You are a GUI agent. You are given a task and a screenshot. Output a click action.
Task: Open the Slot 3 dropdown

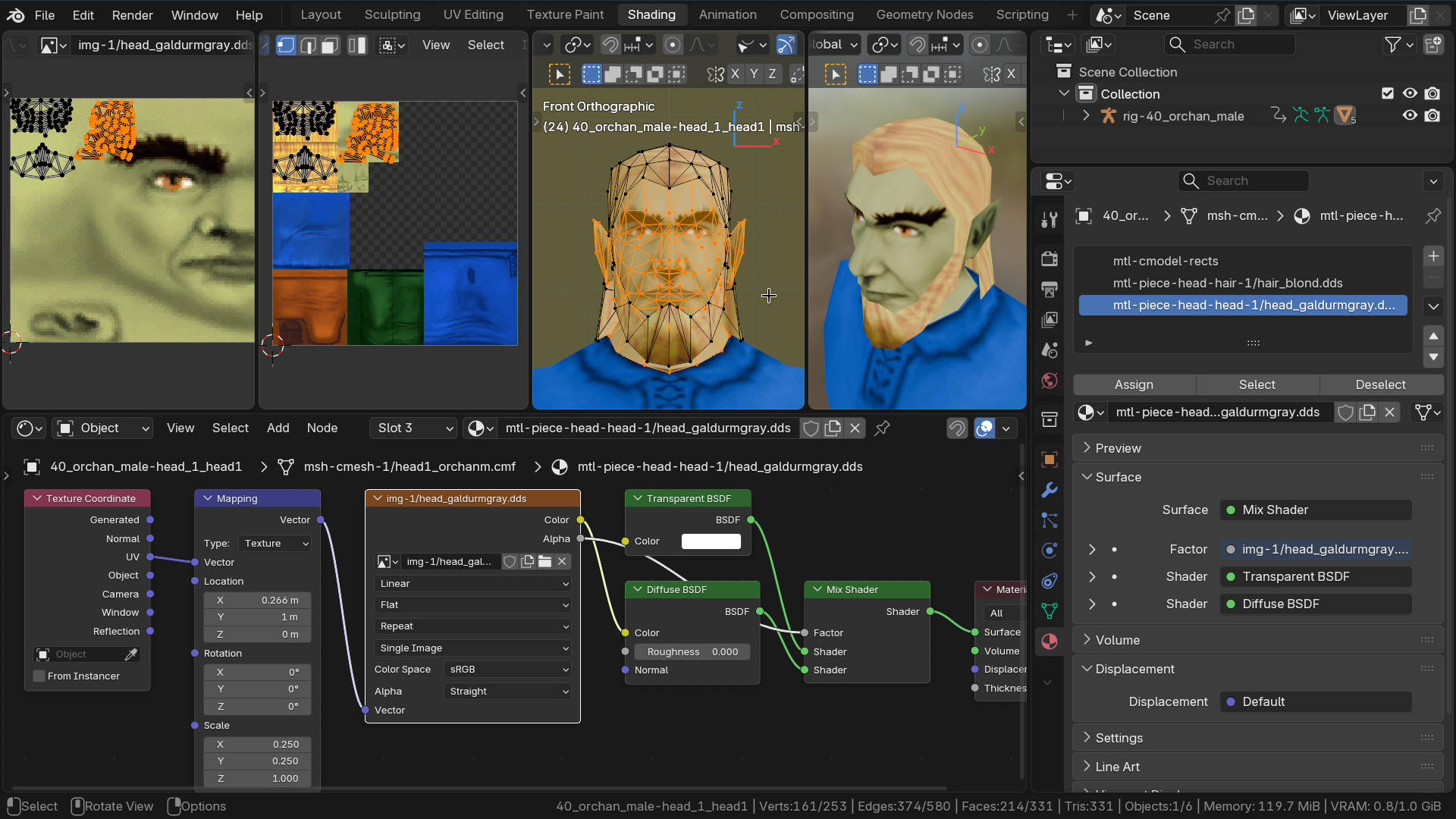(x=414, y=428)
